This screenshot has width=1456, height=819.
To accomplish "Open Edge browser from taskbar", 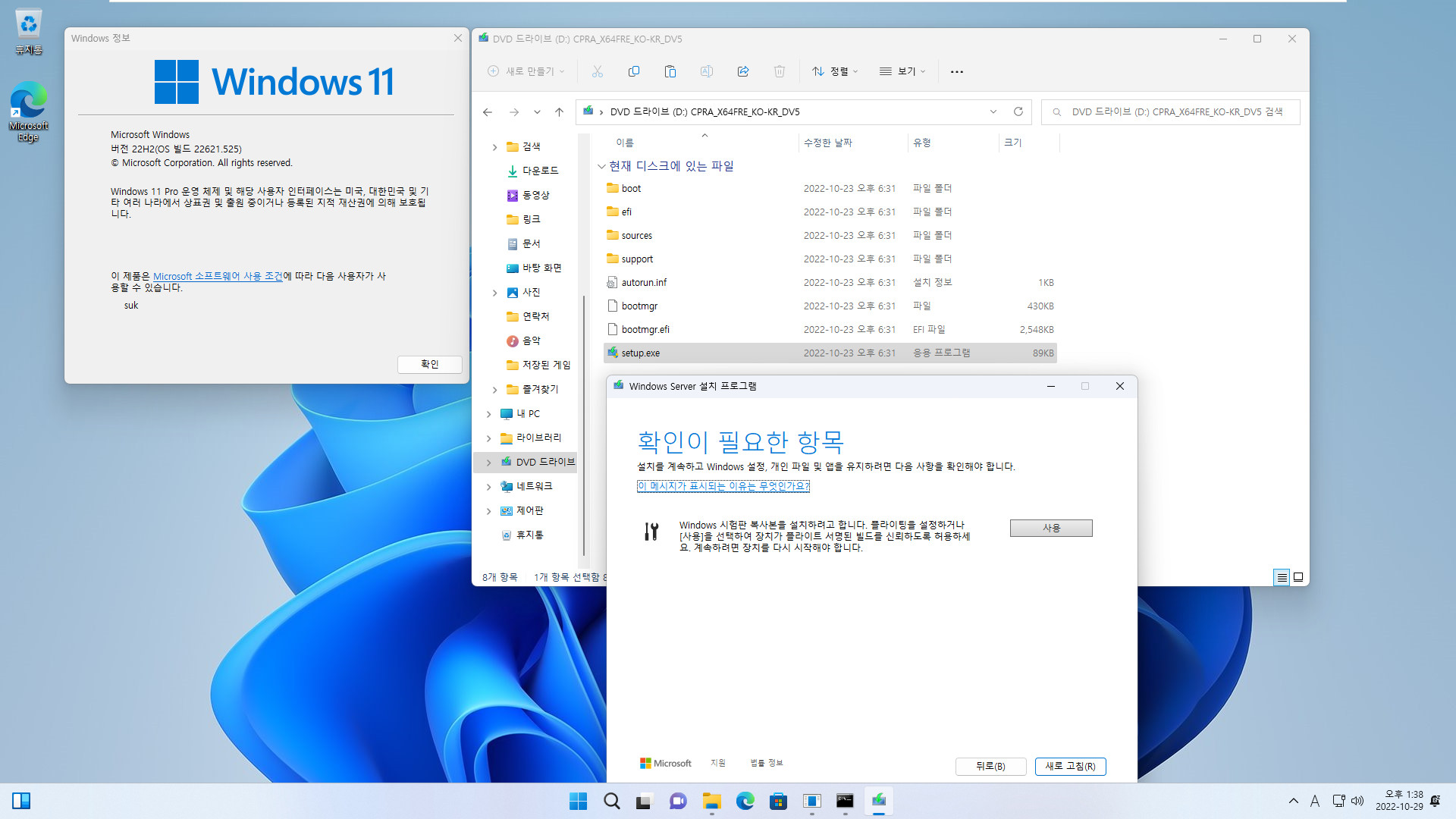I will (745, 801).
